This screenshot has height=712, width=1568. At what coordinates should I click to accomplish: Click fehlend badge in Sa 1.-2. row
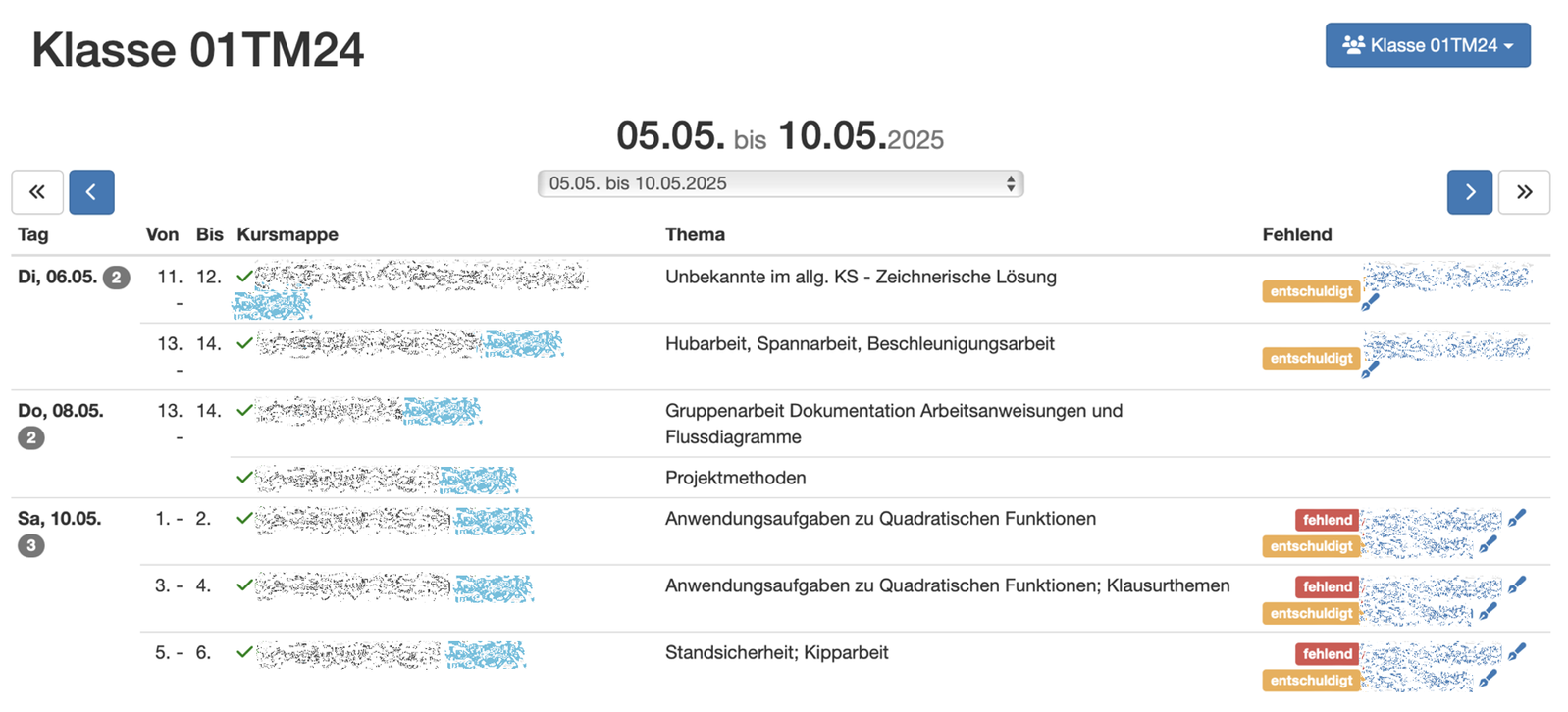(1327, 520)
